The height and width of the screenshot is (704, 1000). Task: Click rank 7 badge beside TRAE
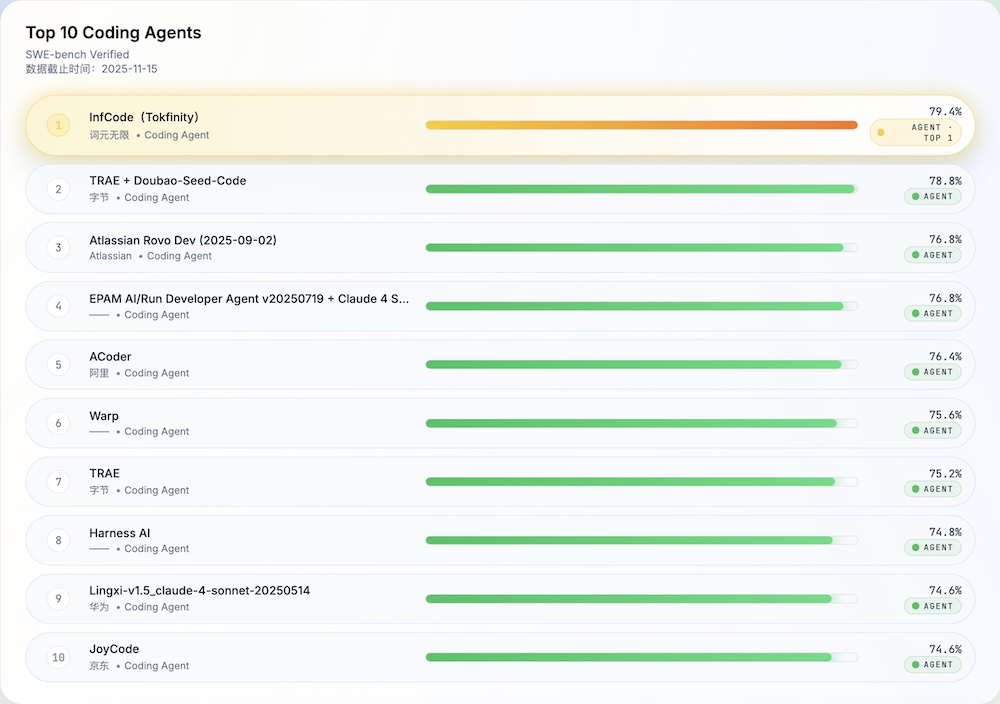[58, 481]
